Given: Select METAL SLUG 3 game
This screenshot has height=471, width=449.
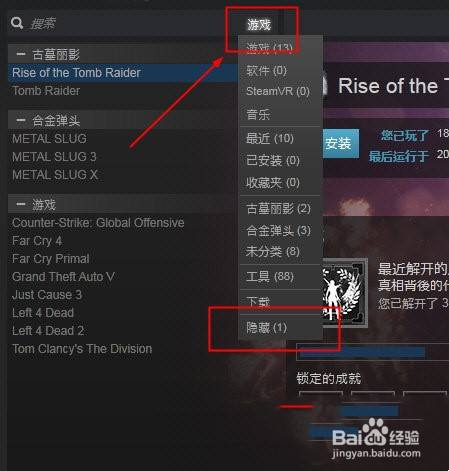Looking at the screenshot, I should coord(54,157).
